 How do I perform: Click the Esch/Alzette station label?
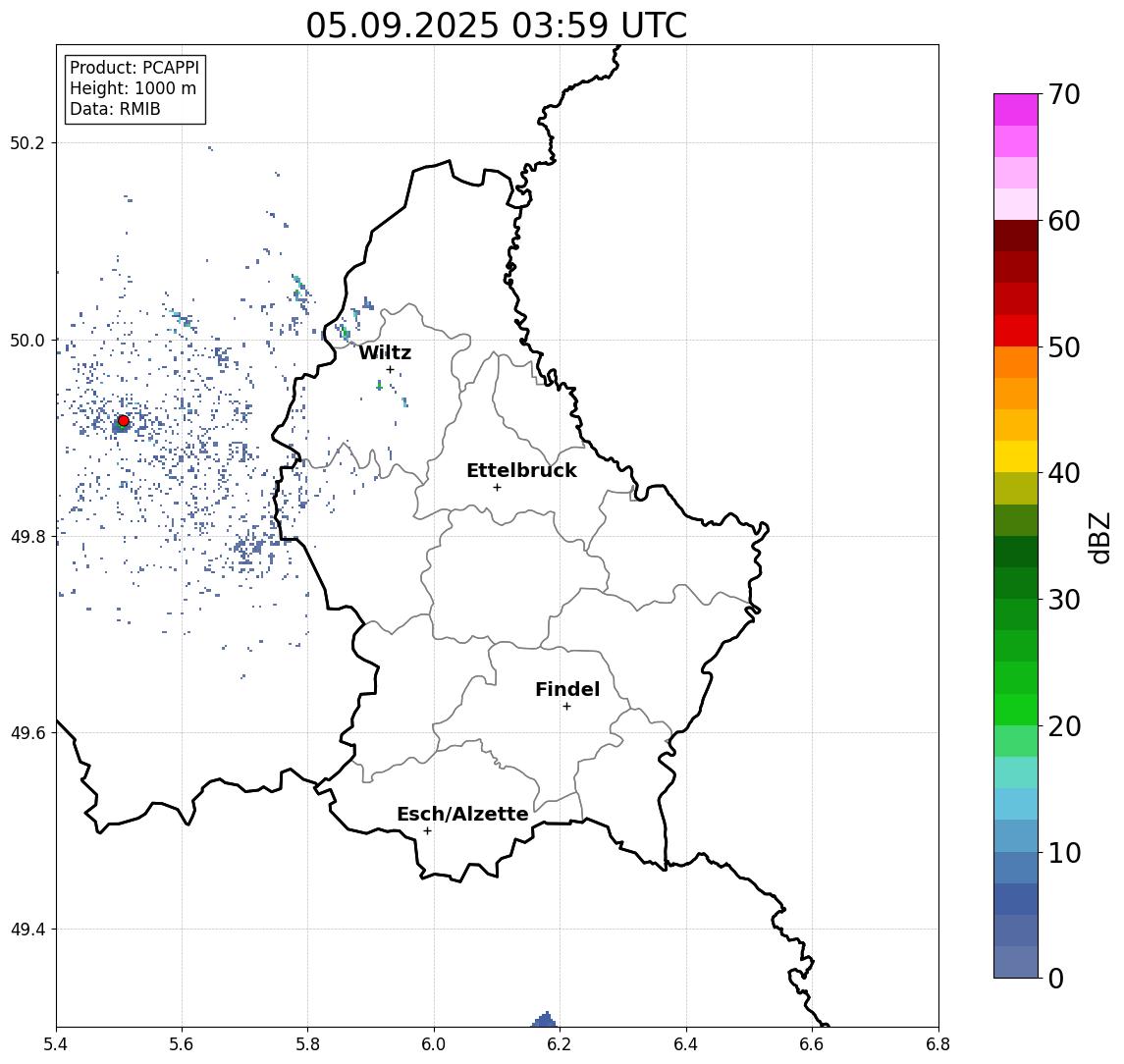462,814
